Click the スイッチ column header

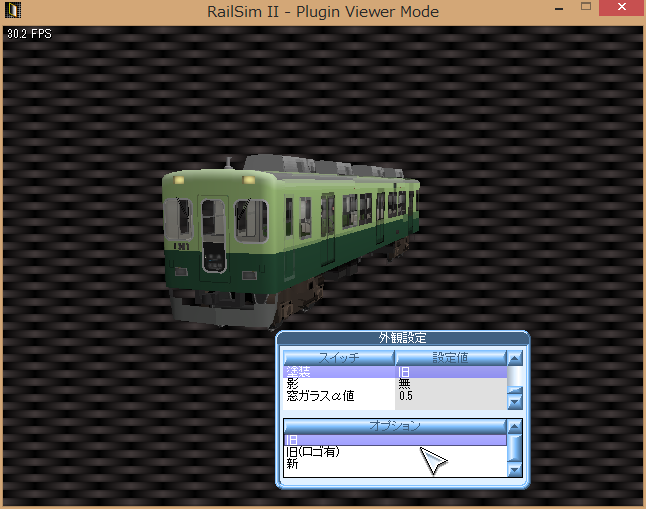tap(339, 358)
